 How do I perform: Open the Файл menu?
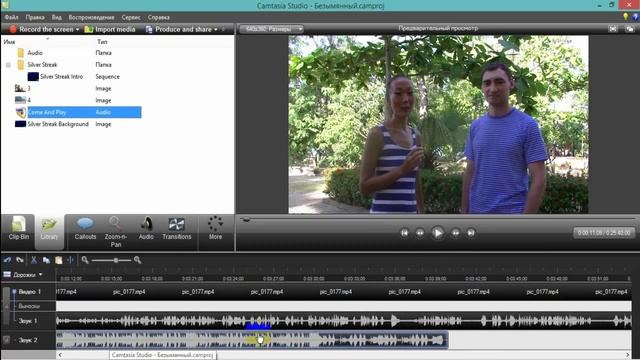[x=11, y=17]
